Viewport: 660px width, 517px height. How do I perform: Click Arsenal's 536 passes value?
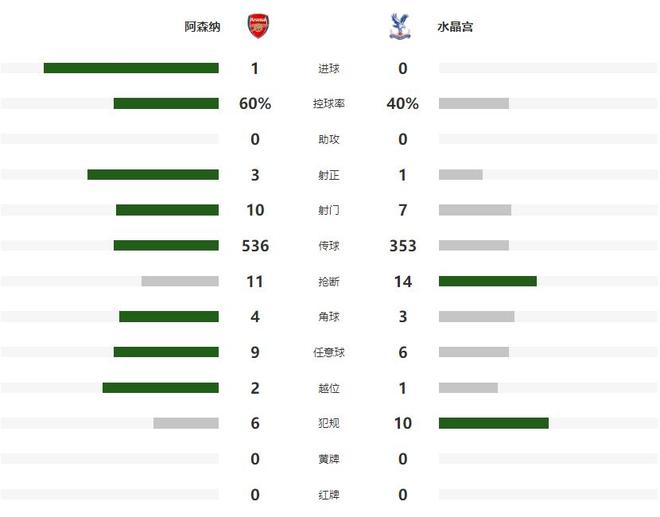pyautogui.click(x=255, y=246)
